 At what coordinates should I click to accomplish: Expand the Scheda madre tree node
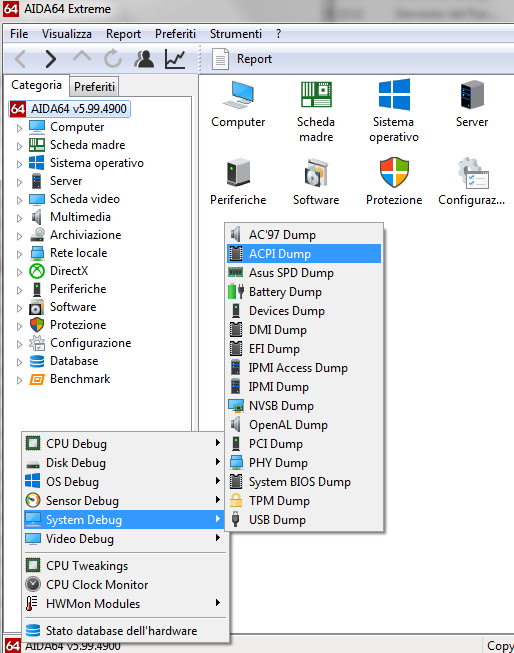19,146
